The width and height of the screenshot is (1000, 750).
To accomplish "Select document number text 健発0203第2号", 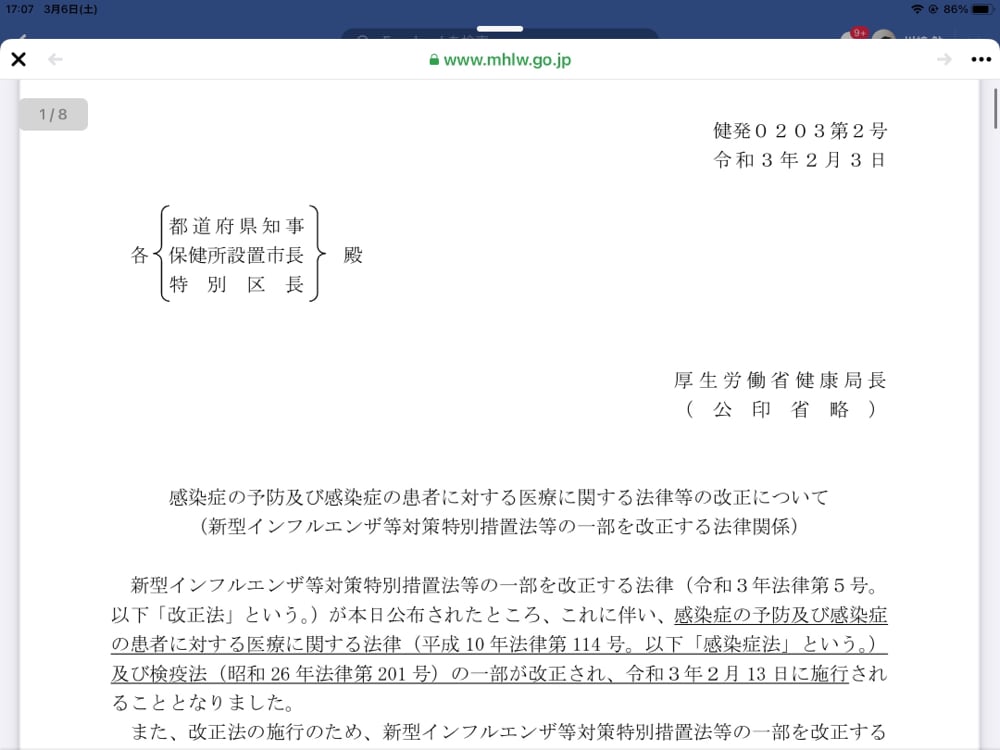I will pos(800,131).
